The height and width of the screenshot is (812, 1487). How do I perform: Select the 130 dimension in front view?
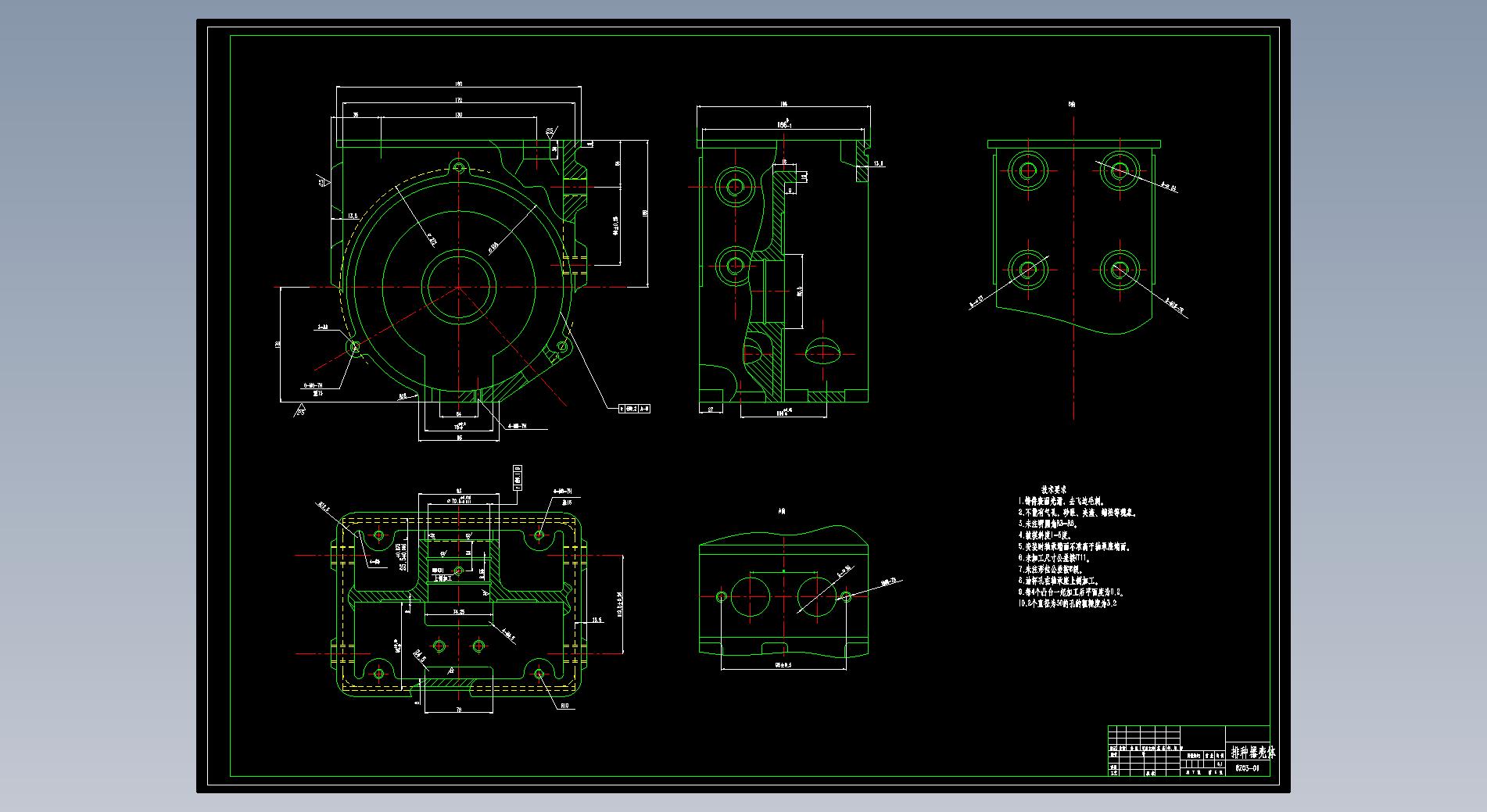[x=459, y=115]
